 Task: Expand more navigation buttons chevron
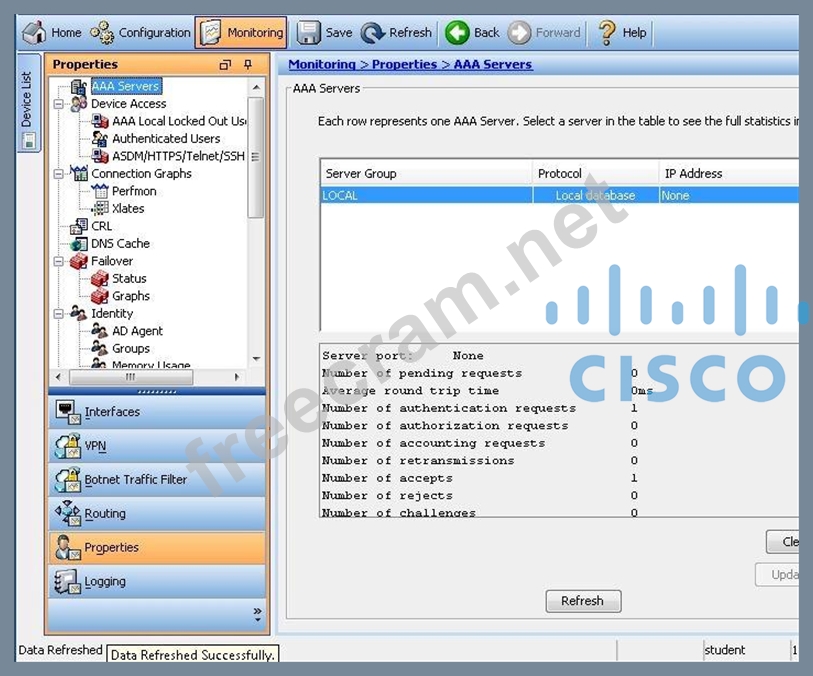coord(257,612)
